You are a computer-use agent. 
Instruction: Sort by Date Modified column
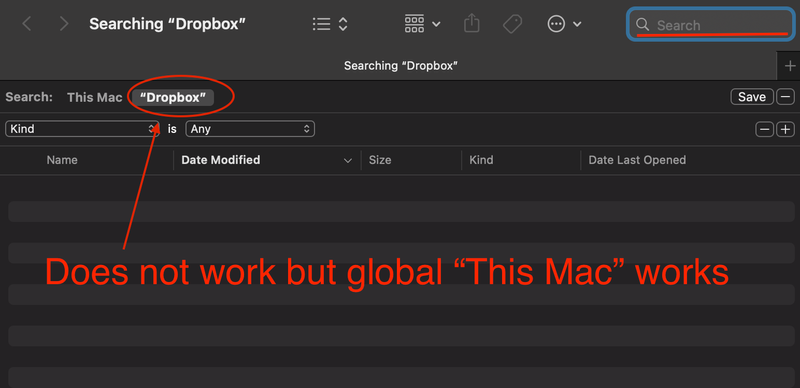click(221, 160)
